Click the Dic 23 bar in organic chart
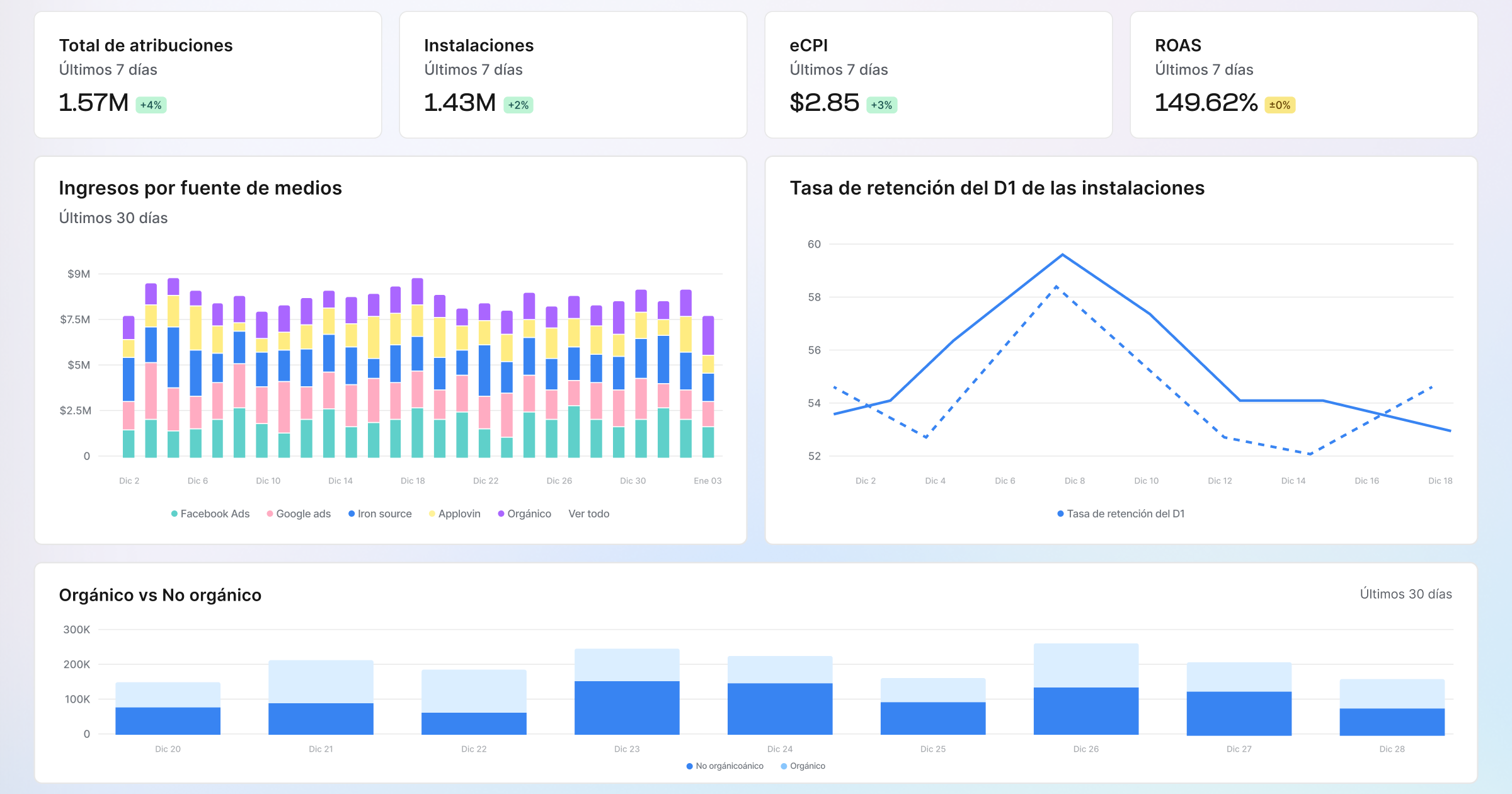1512x794 pixels. pos(627,692)
